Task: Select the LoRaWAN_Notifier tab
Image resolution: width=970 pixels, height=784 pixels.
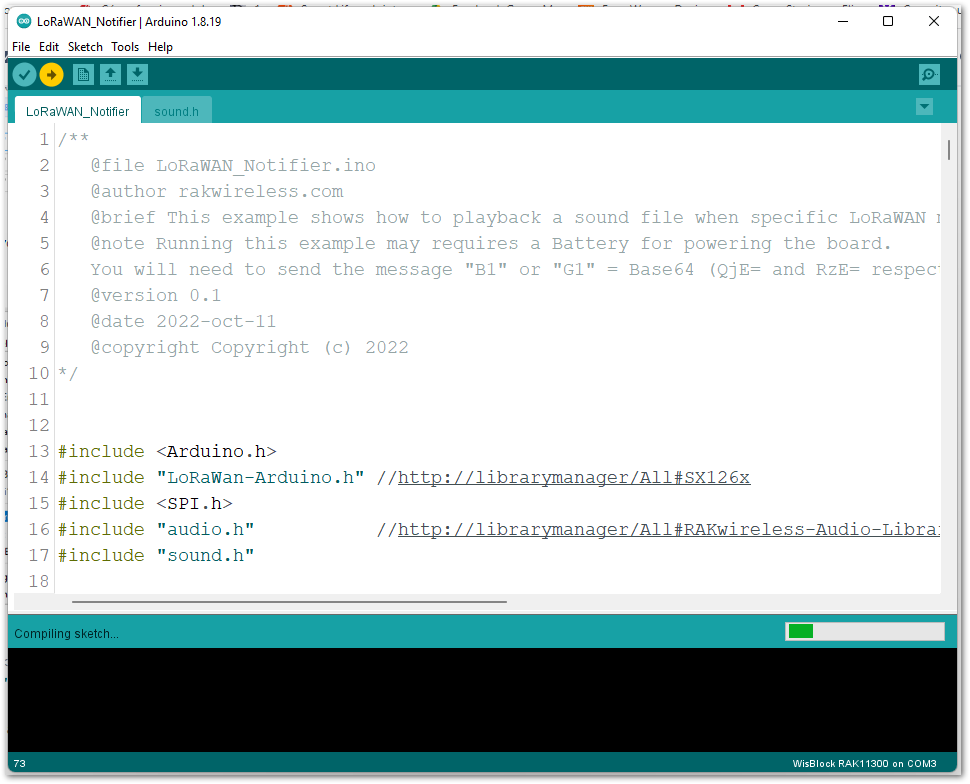Action: tap(77, 111)
